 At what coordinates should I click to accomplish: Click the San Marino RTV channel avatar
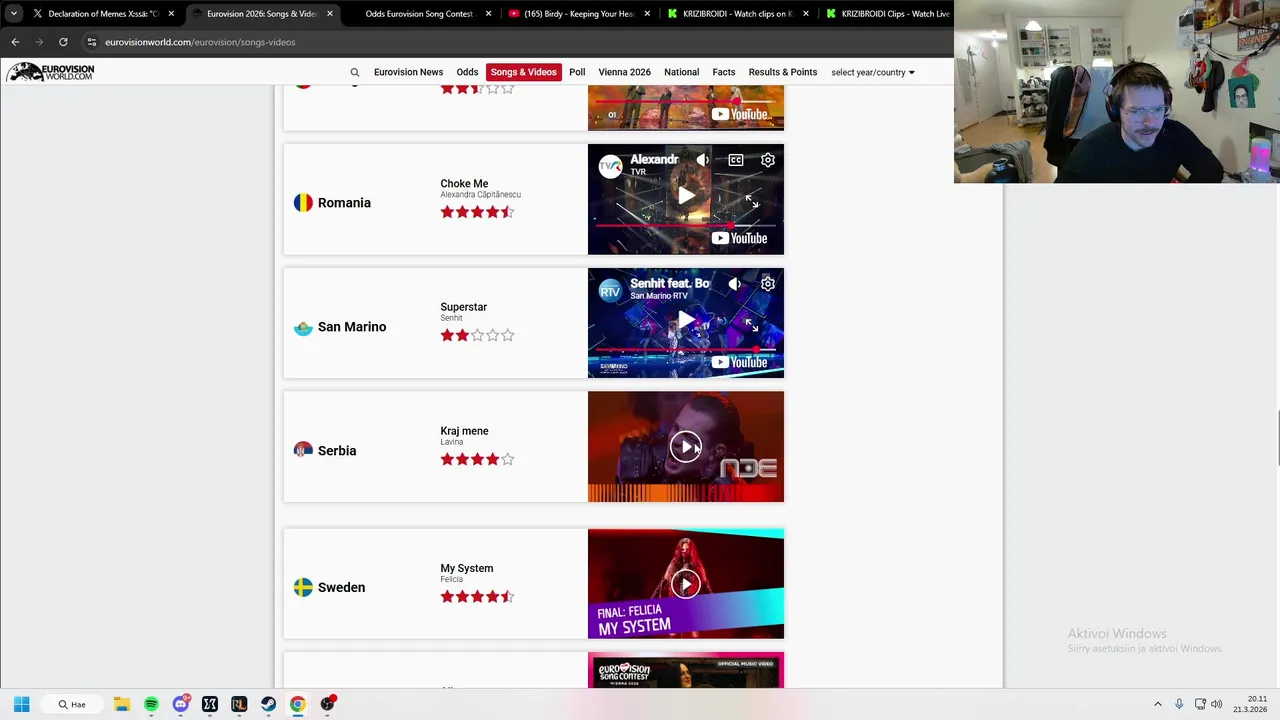click(x=610, y=290)
